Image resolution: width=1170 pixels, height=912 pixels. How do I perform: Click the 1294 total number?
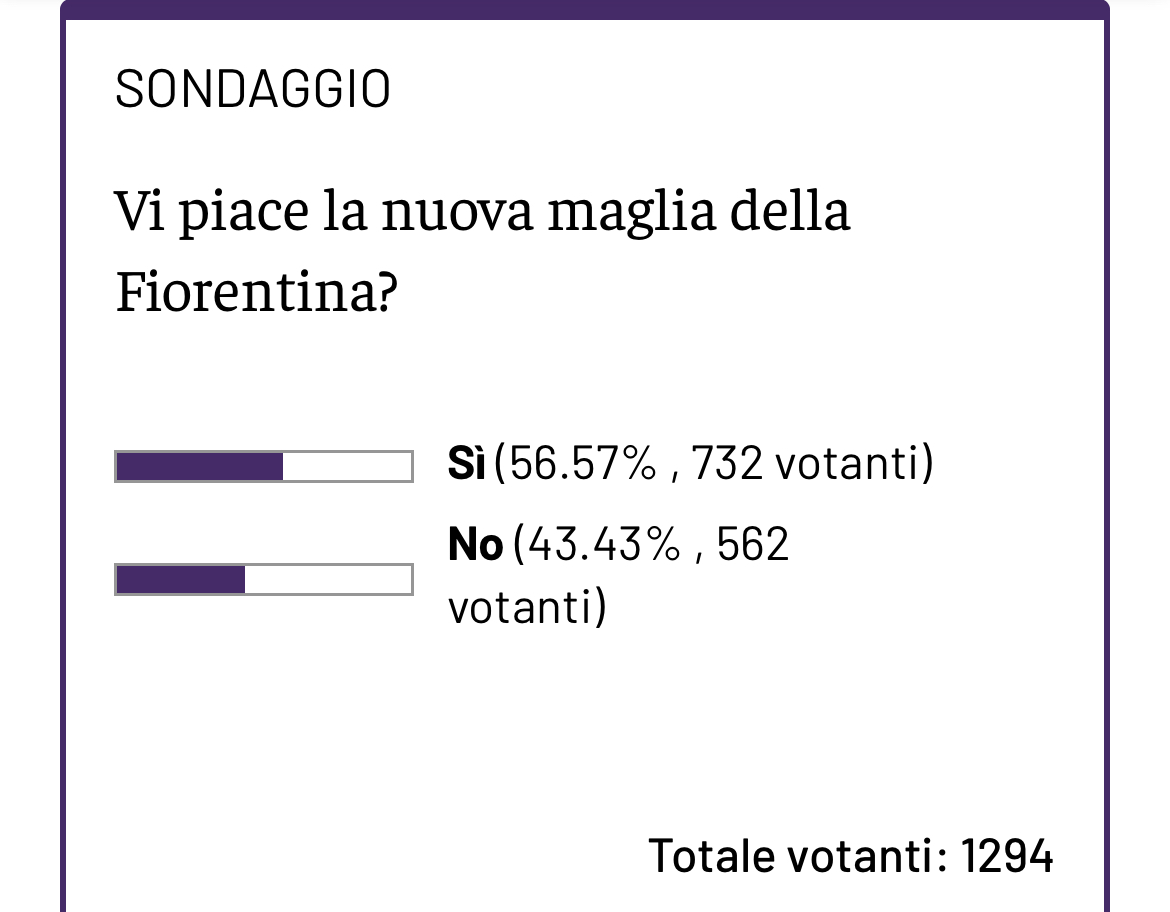pos(1007,855)
